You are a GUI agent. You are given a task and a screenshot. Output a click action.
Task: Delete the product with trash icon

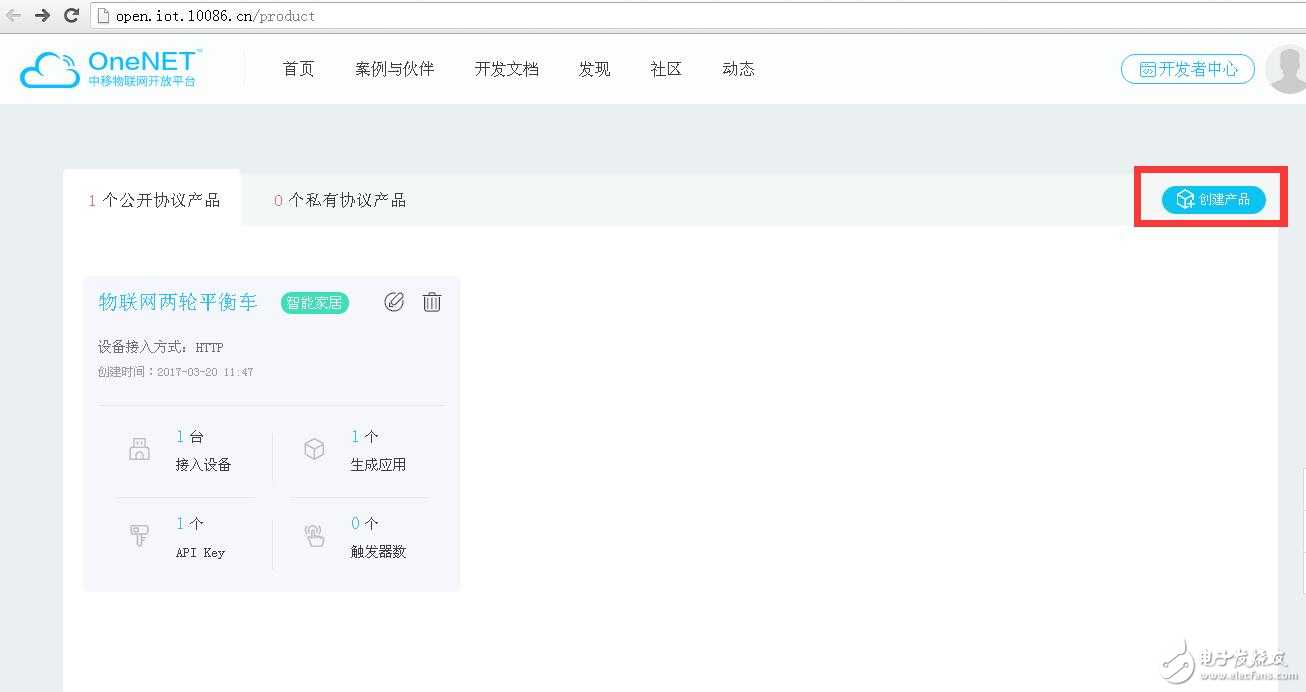tap(432, 301)
